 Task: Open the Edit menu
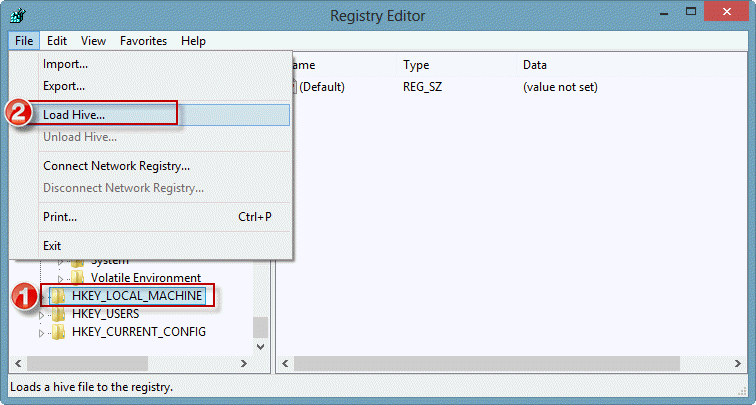(x=57, y=41)
